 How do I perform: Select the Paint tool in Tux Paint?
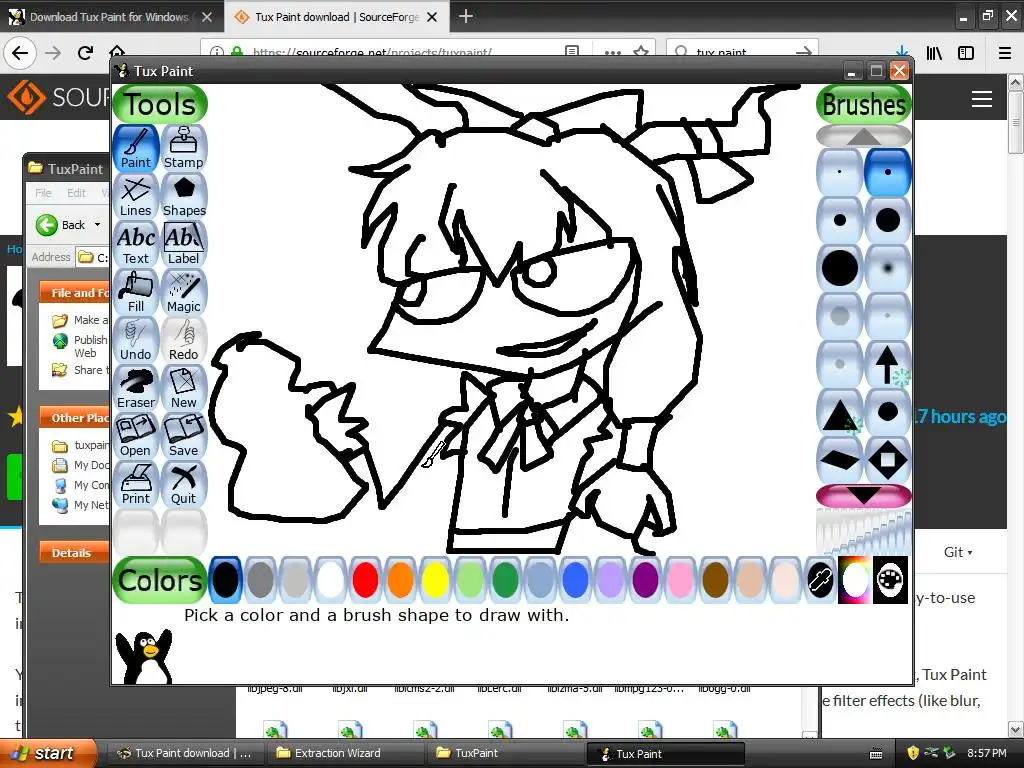[136, 148]
